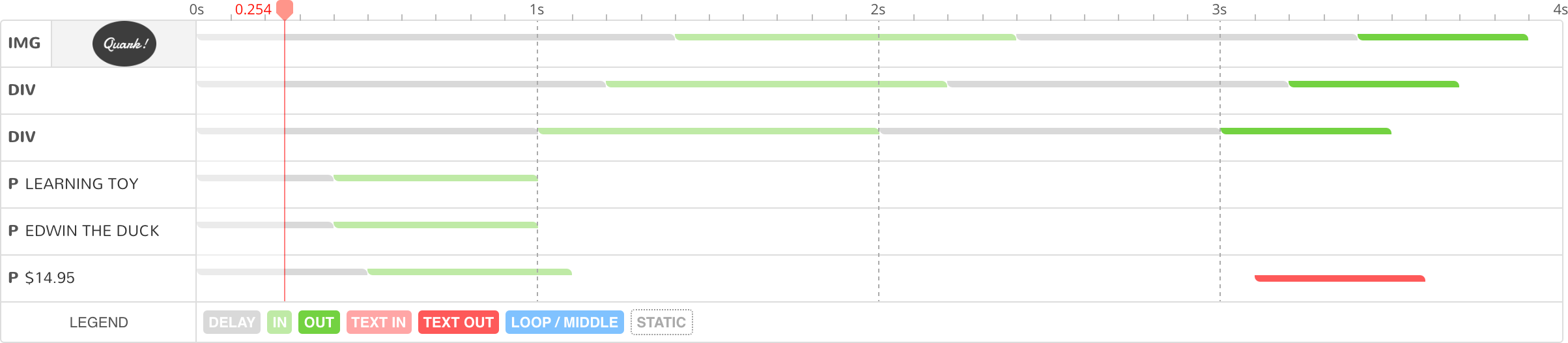Image resolution: width=1568 pixels, height=343 pixels.
Task: Click the green OUT legend badge
Action: pos(319,322)
